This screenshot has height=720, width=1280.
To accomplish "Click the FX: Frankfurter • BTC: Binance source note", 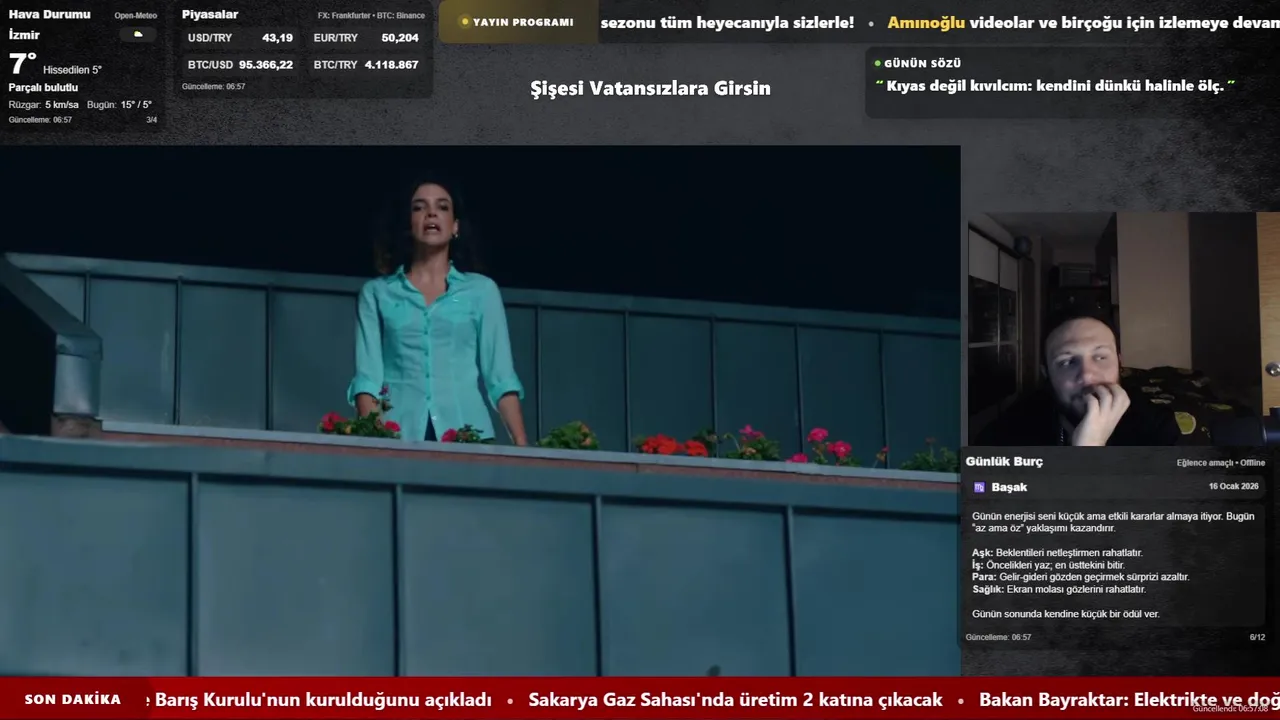I will (x=371, y=16).
